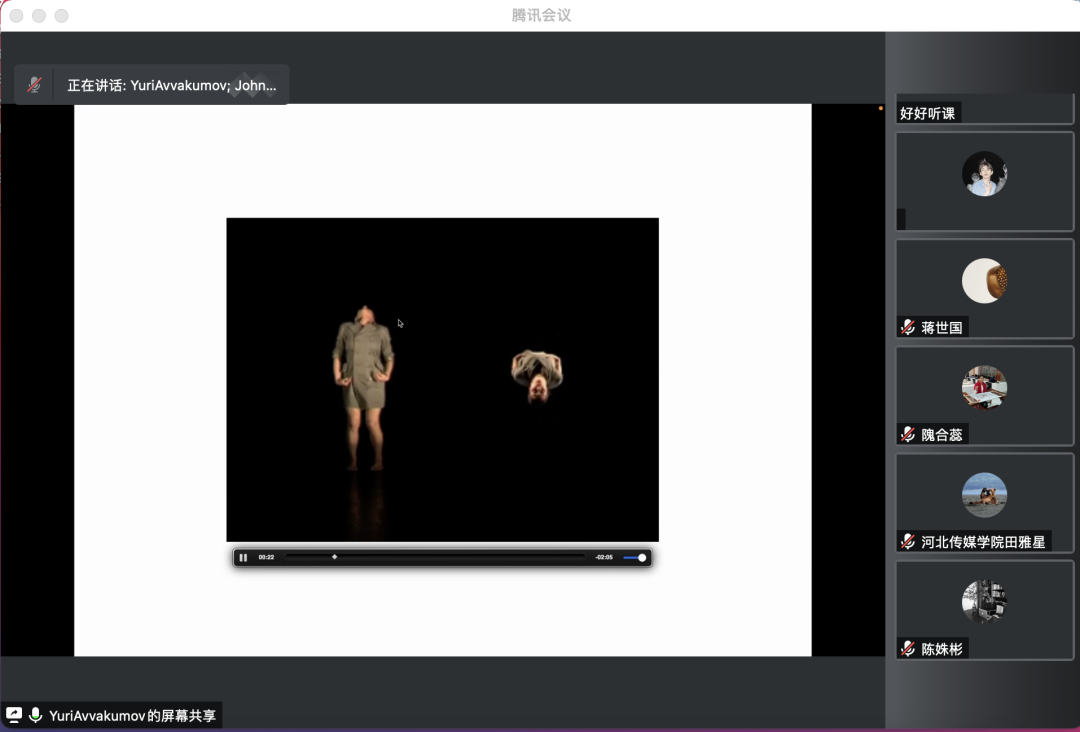1080x732 pixels.
Task: Click the shared video with the dancer
Action: click(442, 380)
